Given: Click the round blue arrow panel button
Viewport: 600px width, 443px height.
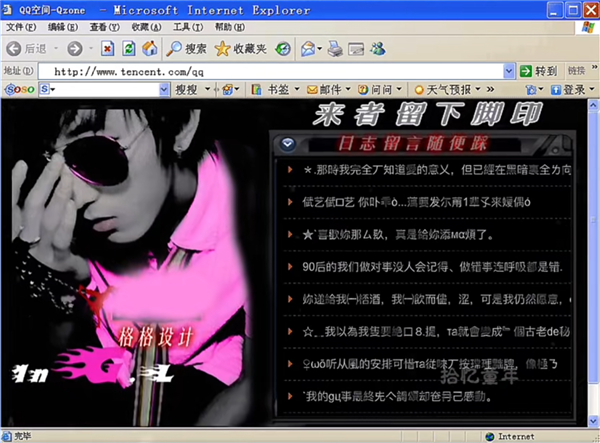Looking at the screenshot, I should click(x=288, y=144).
